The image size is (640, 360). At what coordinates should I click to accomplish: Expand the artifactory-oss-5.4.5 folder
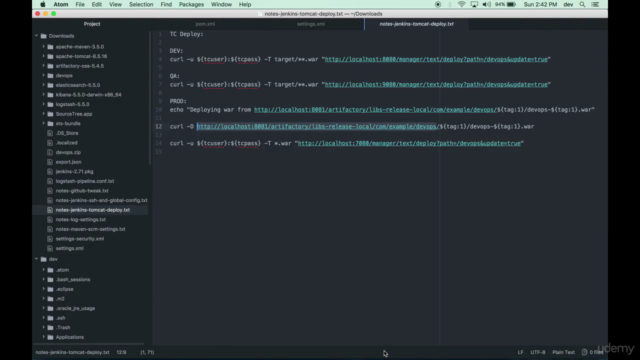44,66
